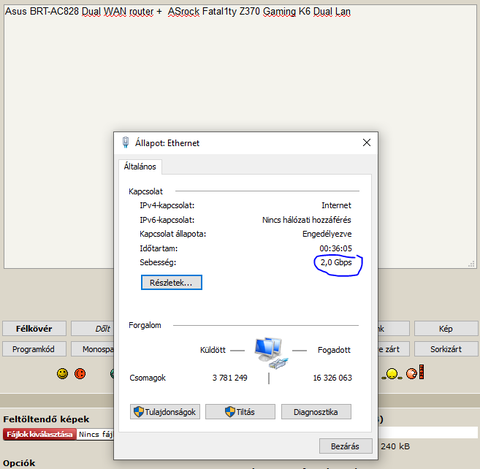Apply Félkövér bold formatting
This screenshot has width=480, height=469.
(x=34, y=329)
